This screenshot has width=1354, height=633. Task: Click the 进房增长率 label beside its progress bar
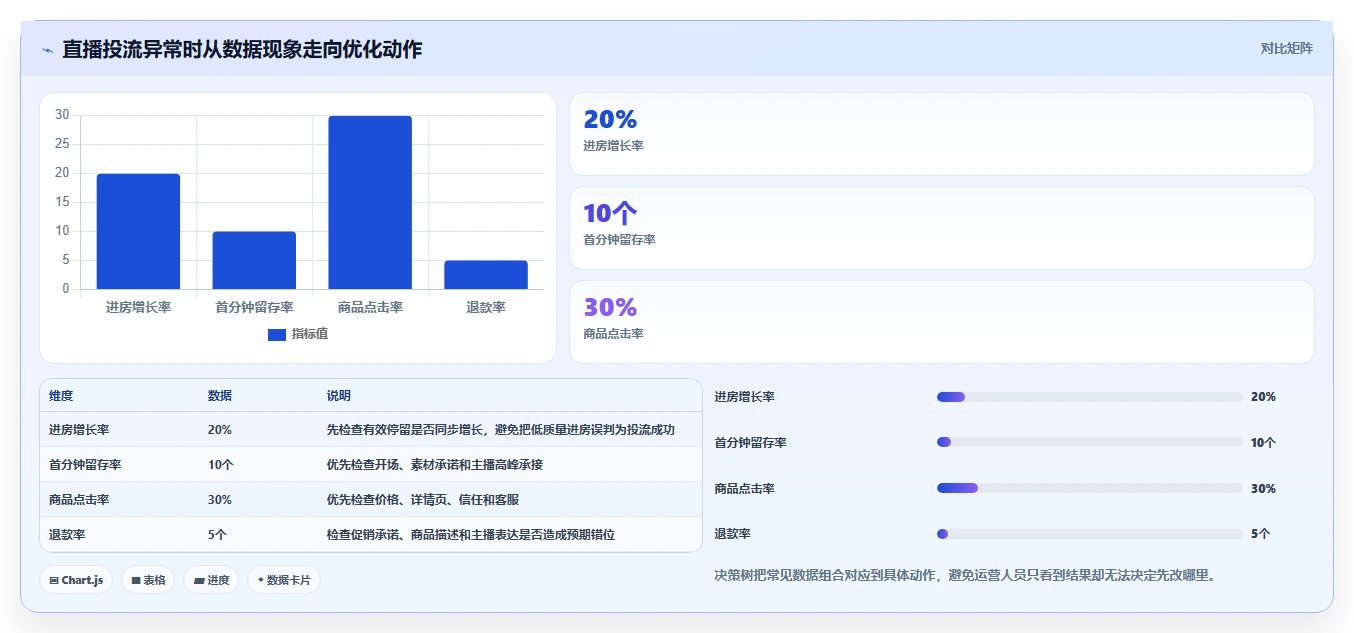pos(744,397)
